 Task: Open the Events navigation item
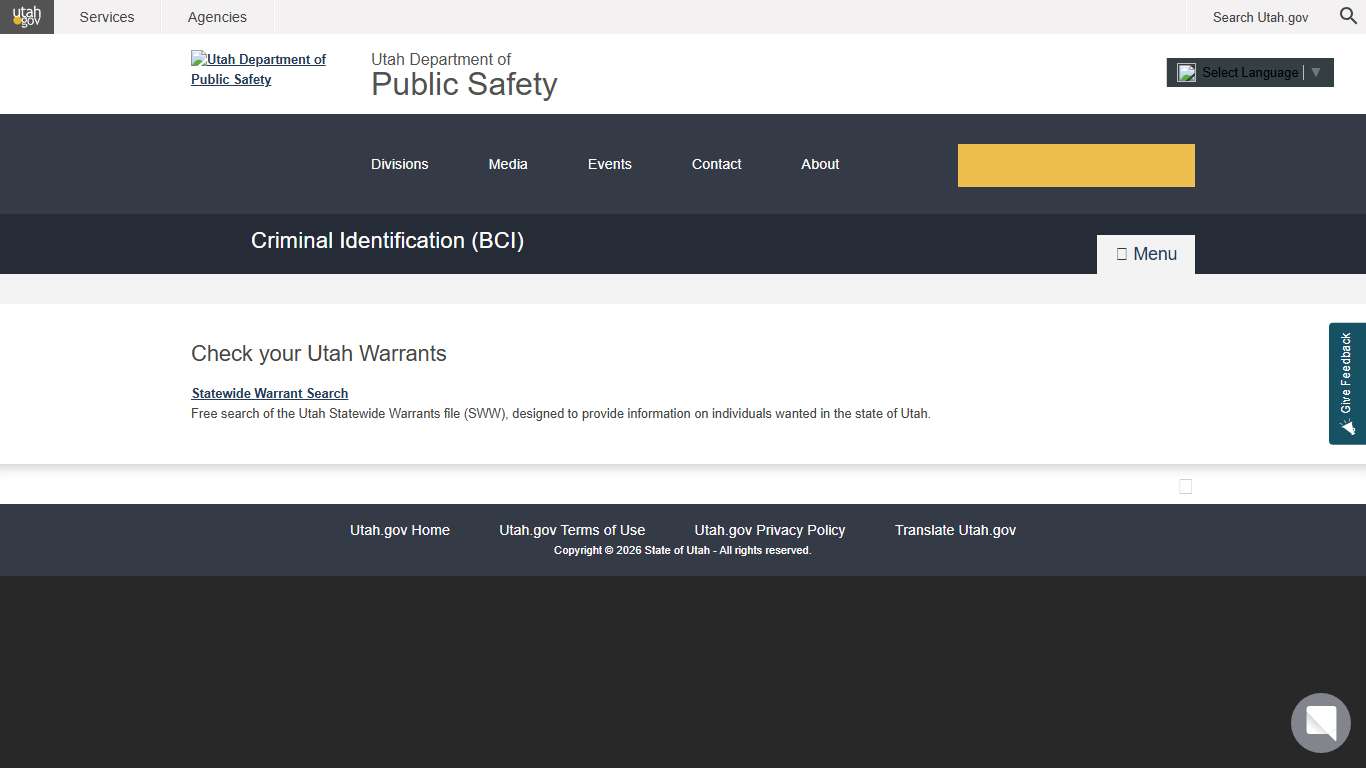point(609,164)
